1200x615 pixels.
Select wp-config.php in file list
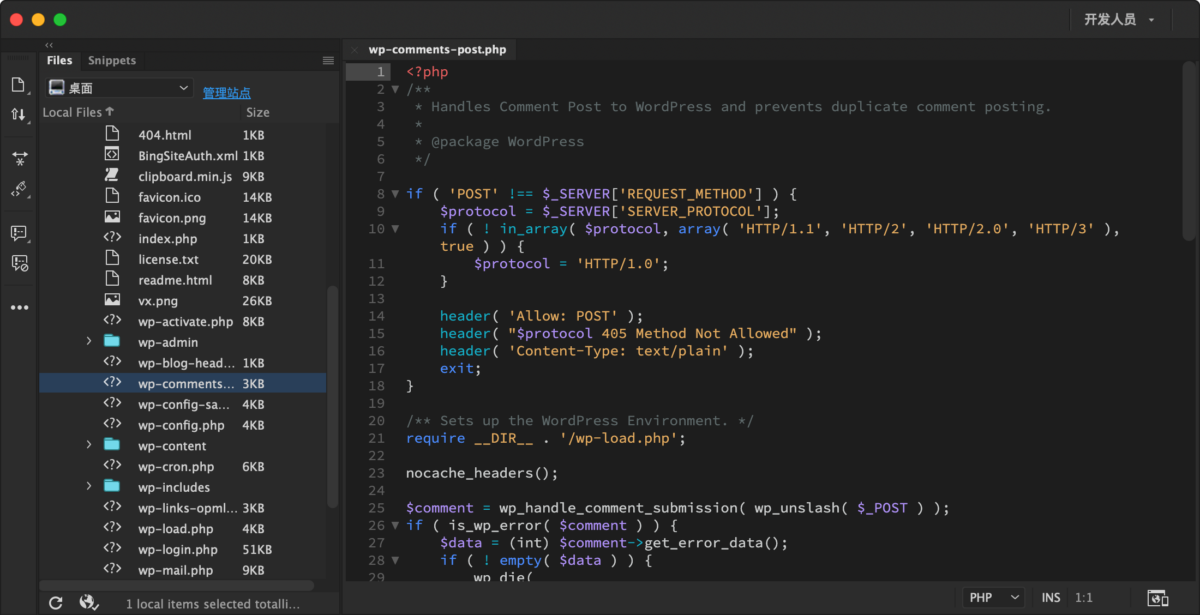point(183,425)
